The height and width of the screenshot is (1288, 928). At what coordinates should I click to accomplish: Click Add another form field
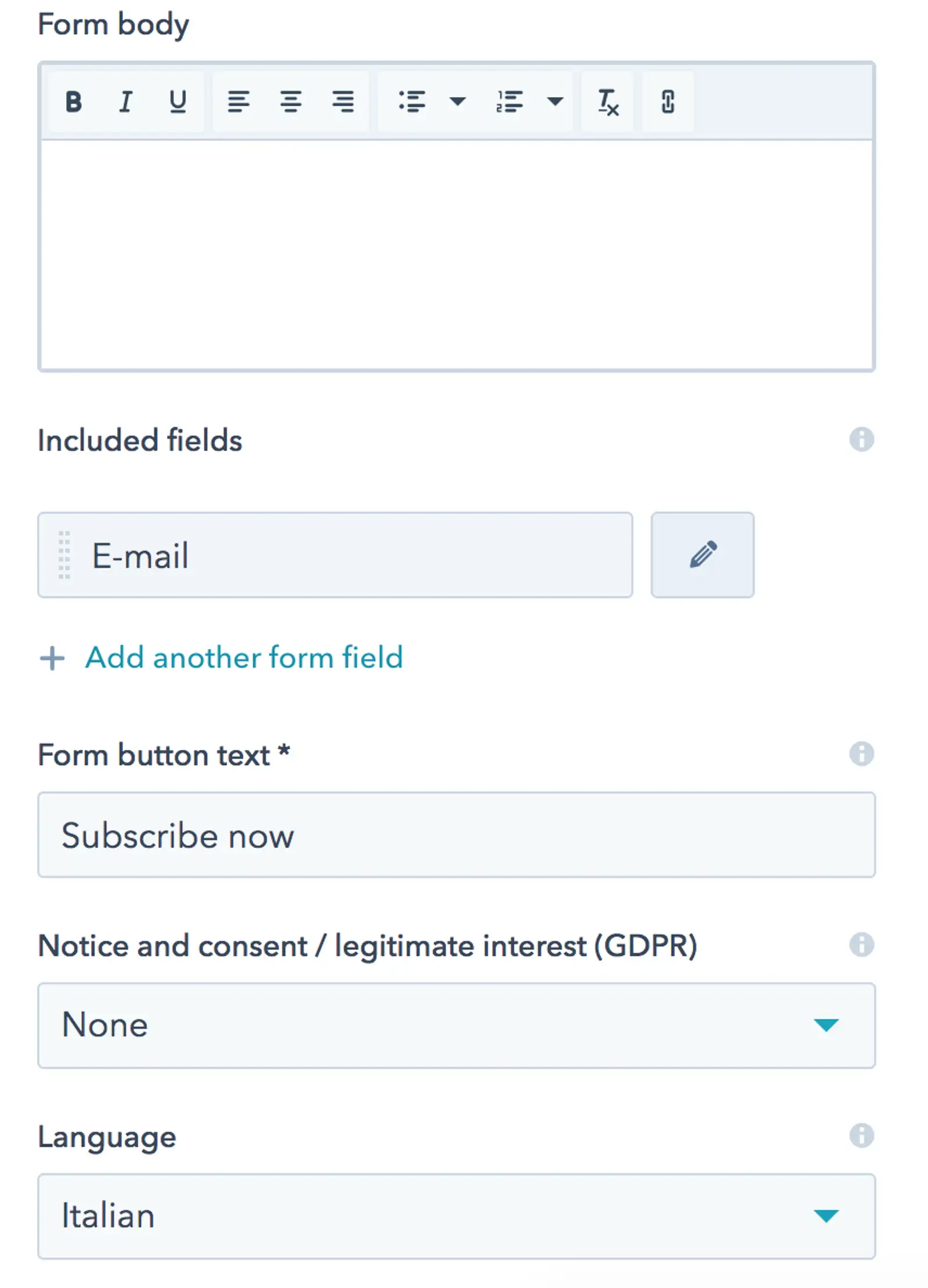[x=244, y=658]
